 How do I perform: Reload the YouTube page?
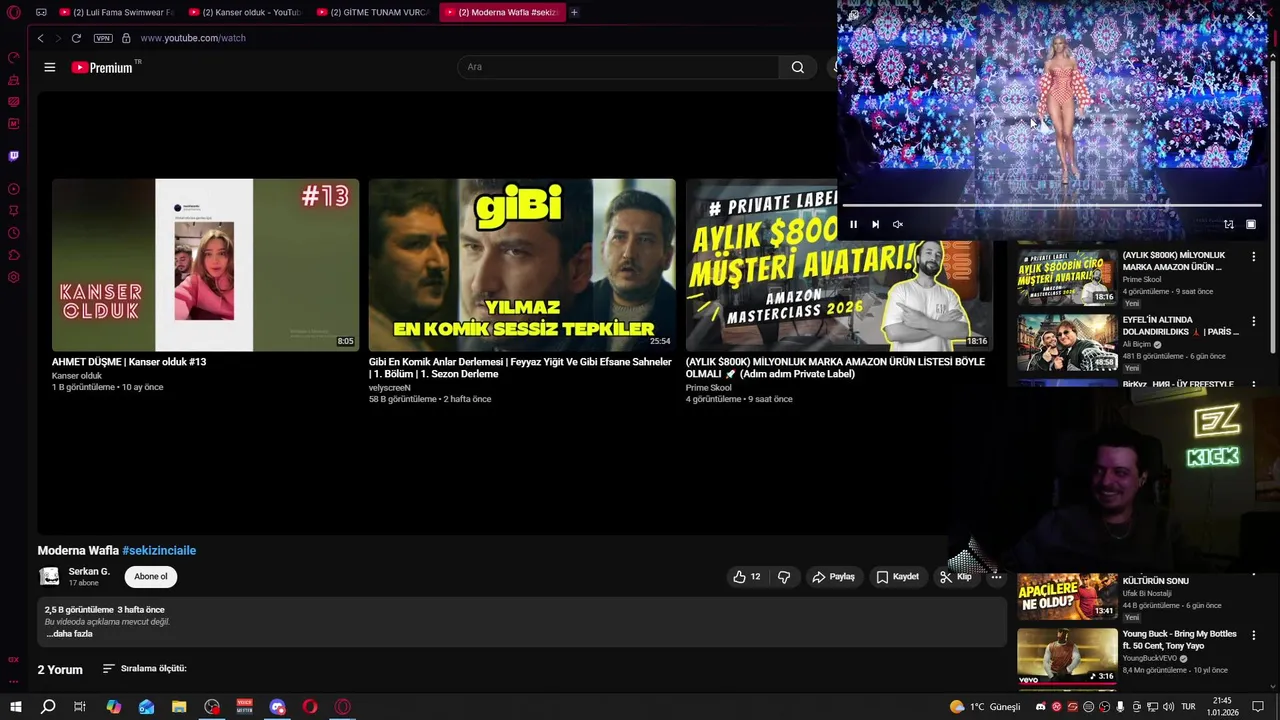point(76,38)
